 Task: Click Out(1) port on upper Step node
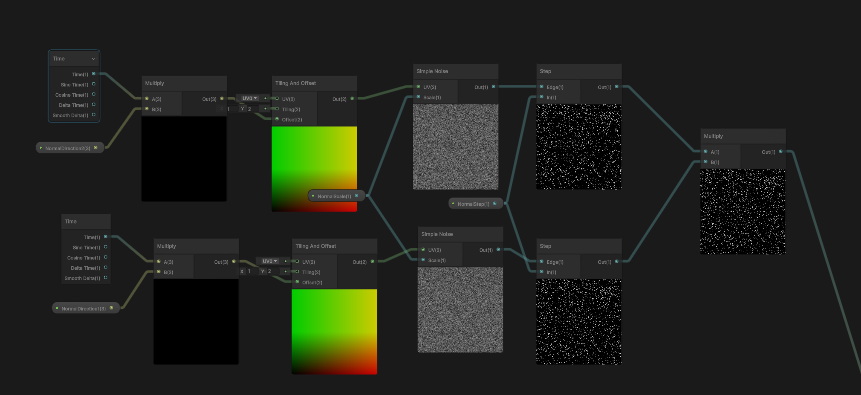[x=617, y=87]
